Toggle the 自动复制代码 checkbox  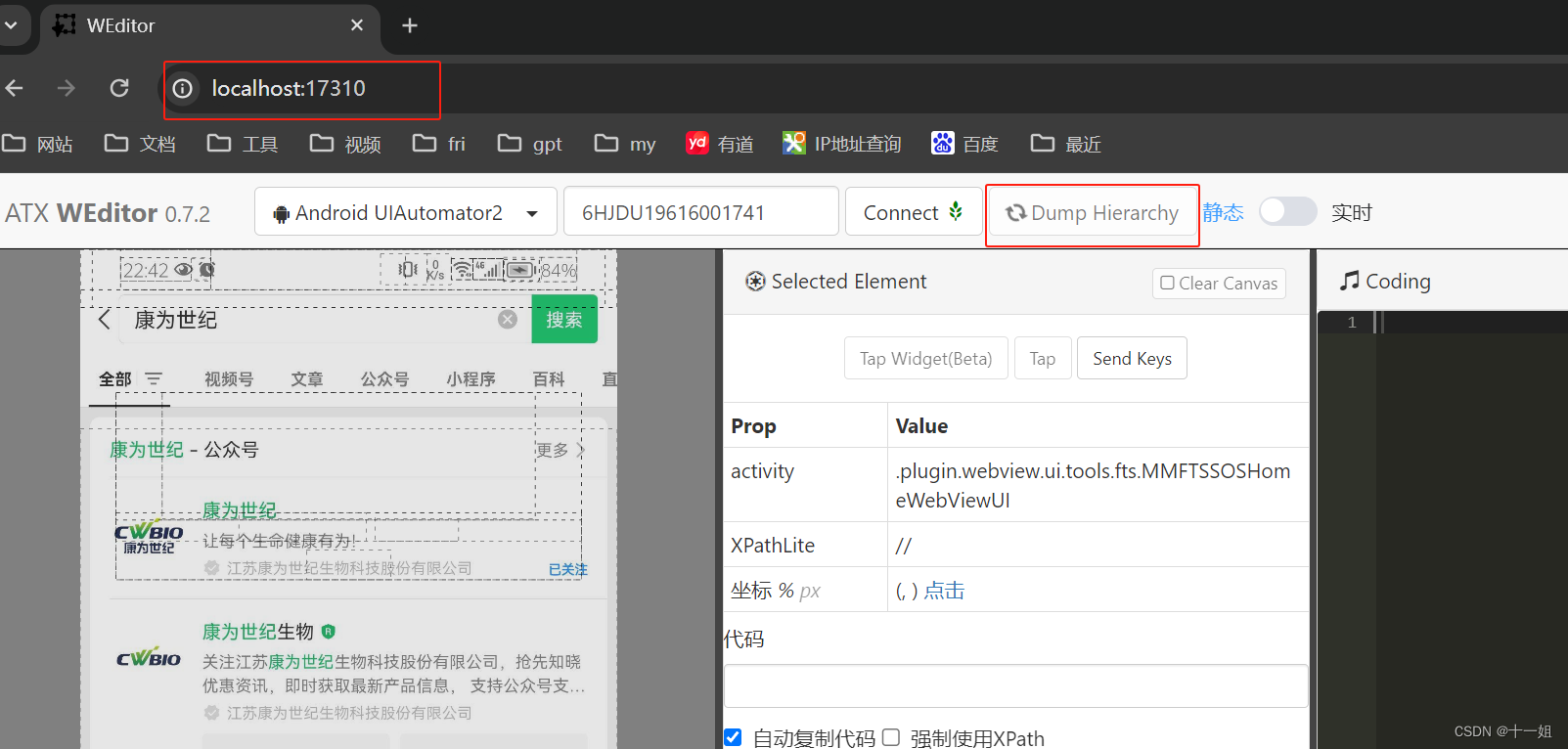click(733, 737)
